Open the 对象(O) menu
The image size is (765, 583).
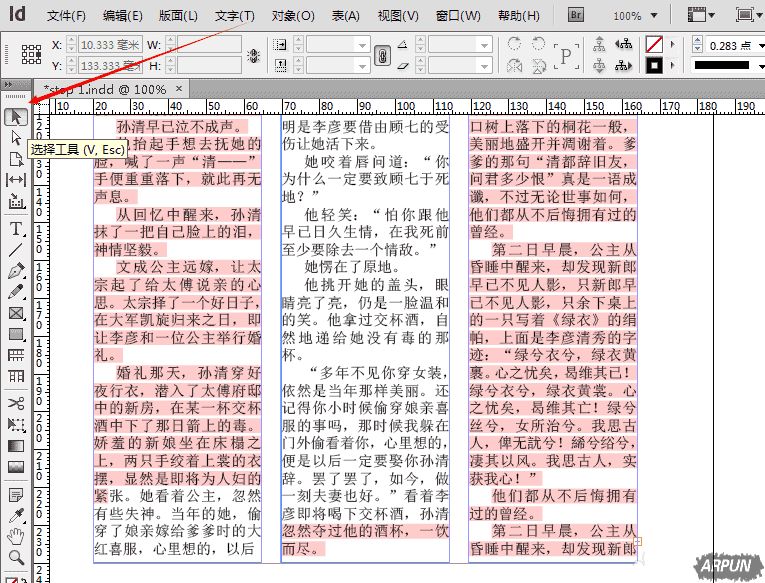[293, 16]
